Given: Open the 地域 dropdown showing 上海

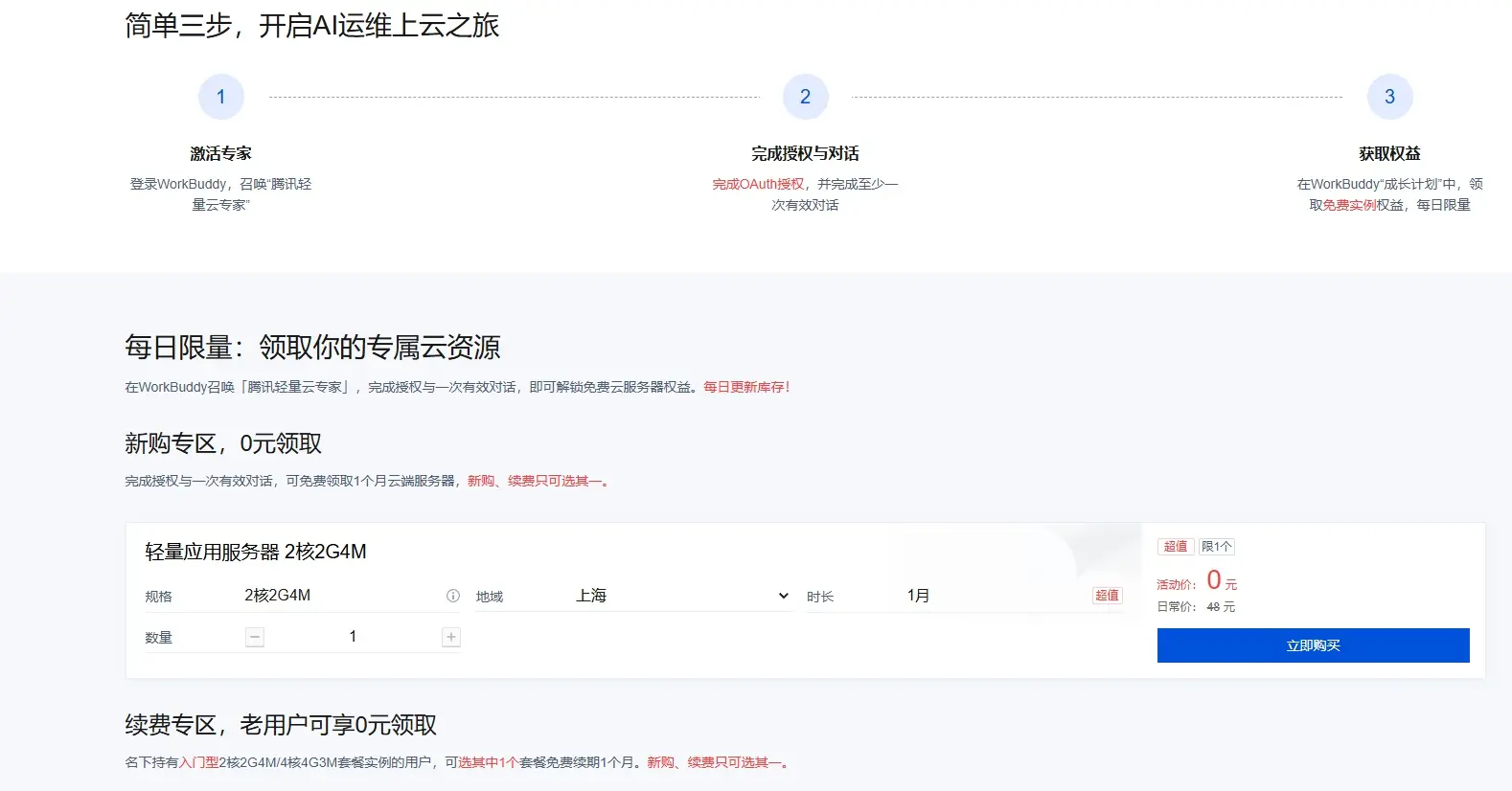Looking at the screenshot, I should pos(682,596).
